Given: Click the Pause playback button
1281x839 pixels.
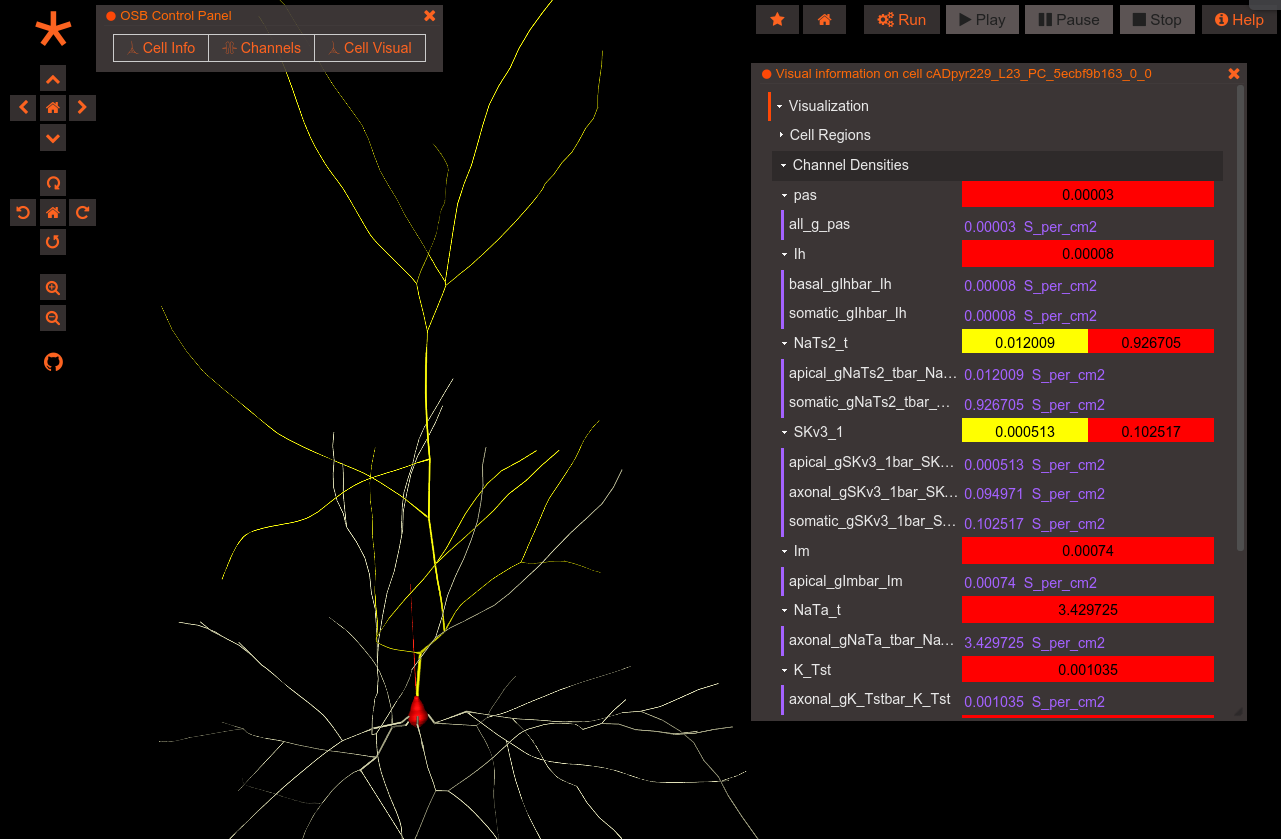Looking at the screenshot, I should 1068,20.
